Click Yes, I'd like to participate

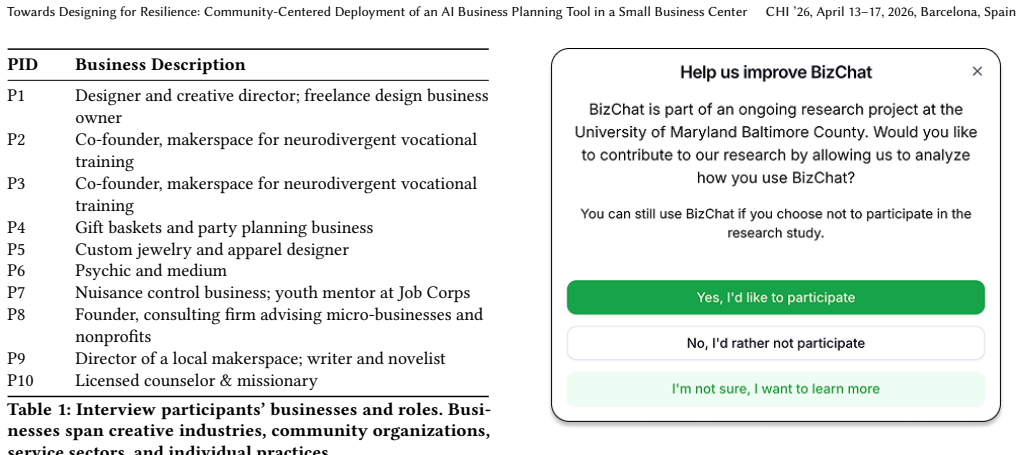[776, 298]
